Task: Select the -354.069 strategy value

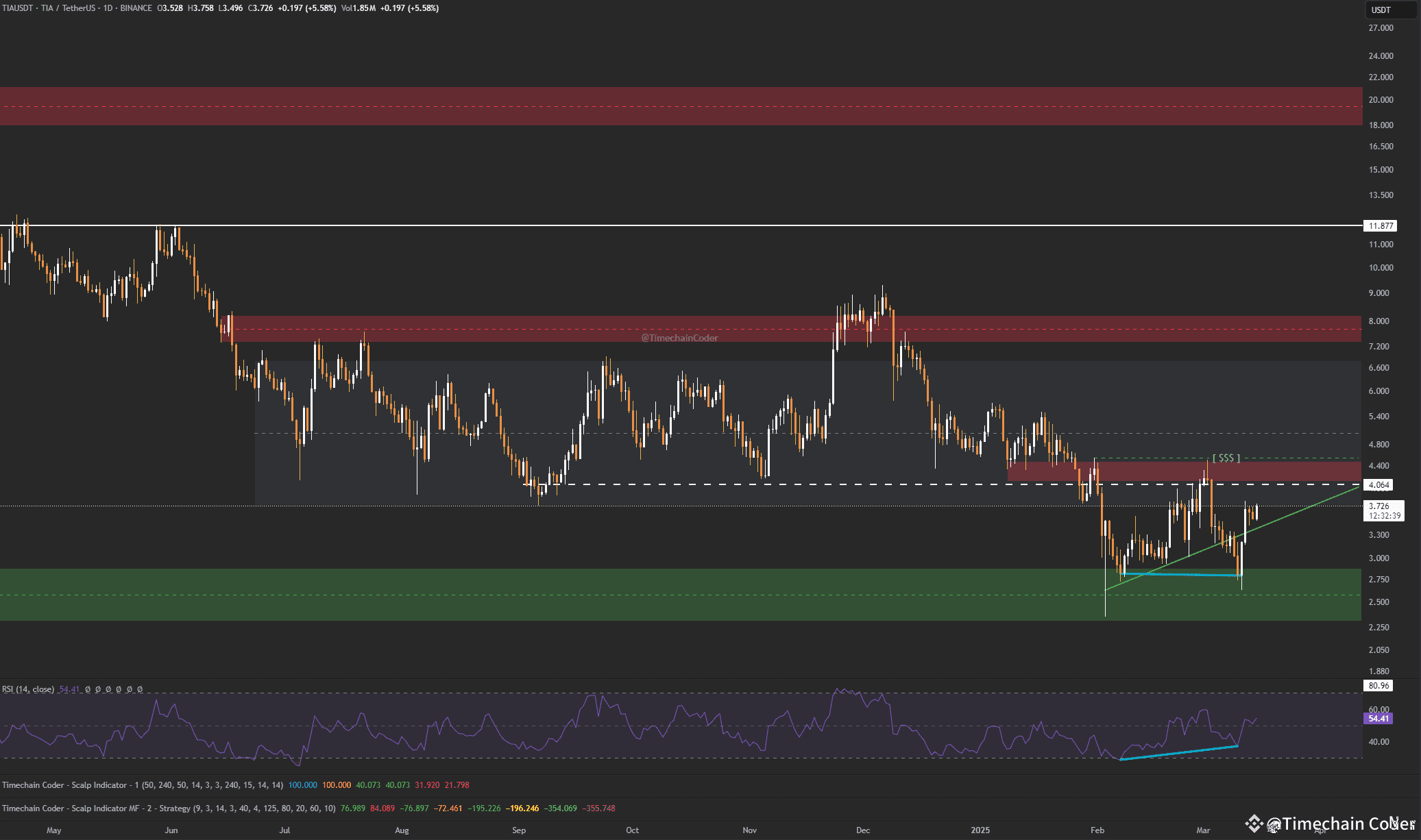Action: [x=561, y=808]
